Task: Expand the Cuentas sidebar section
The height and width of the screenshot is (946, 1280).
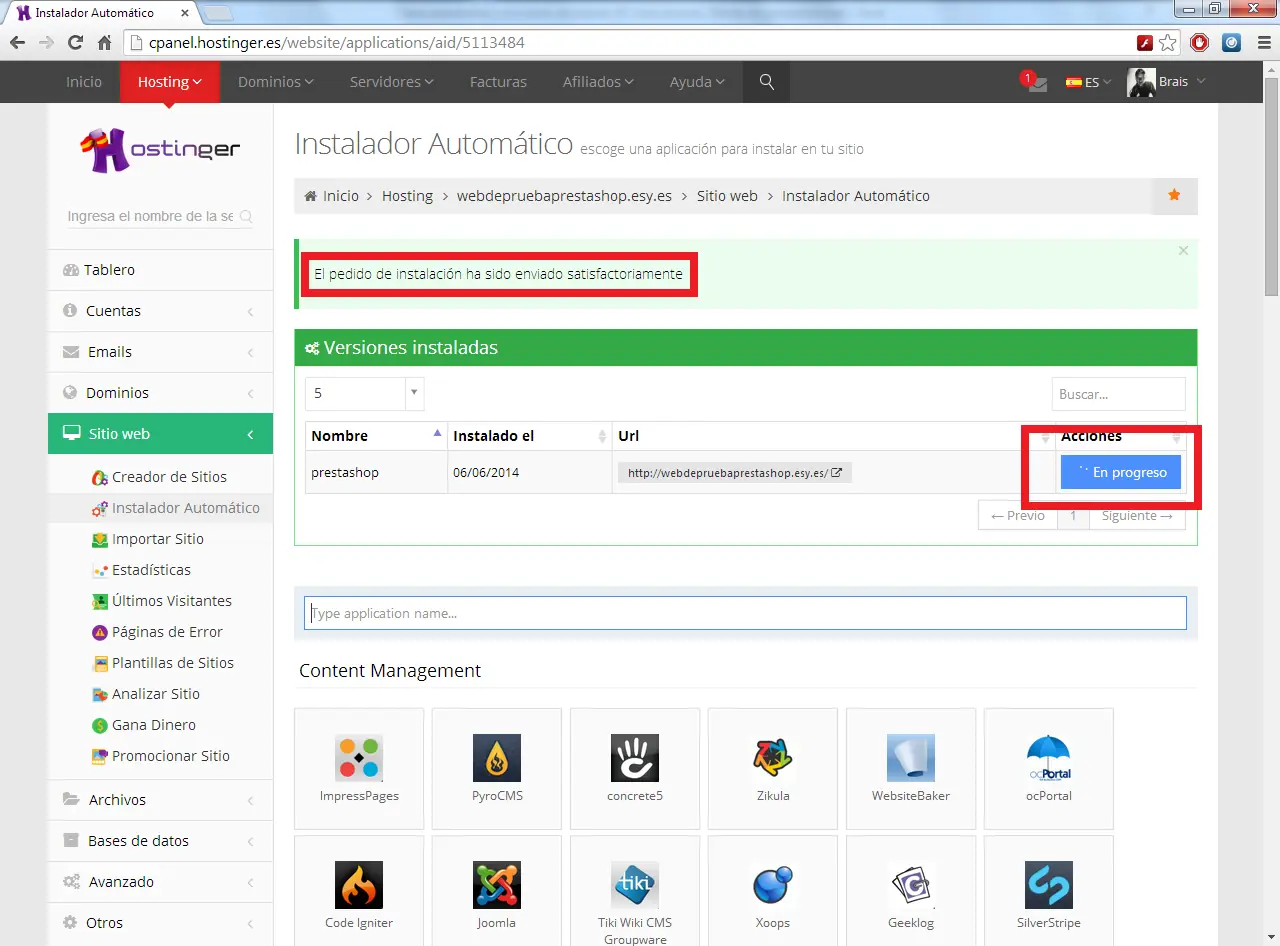Action: pyautogui.click(x=160, y=311)
